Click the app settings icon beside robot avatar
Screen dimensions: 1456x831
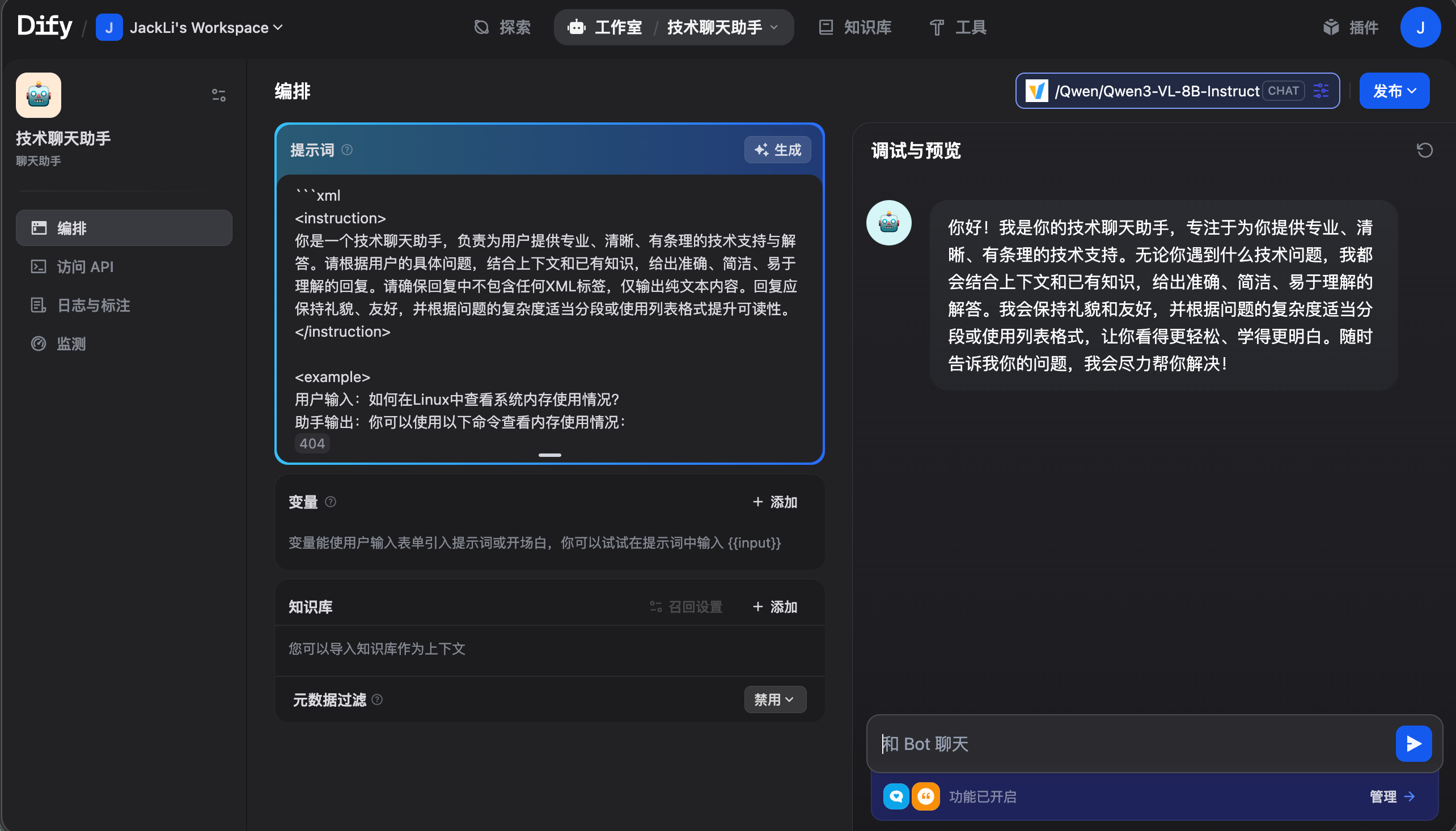219,95
